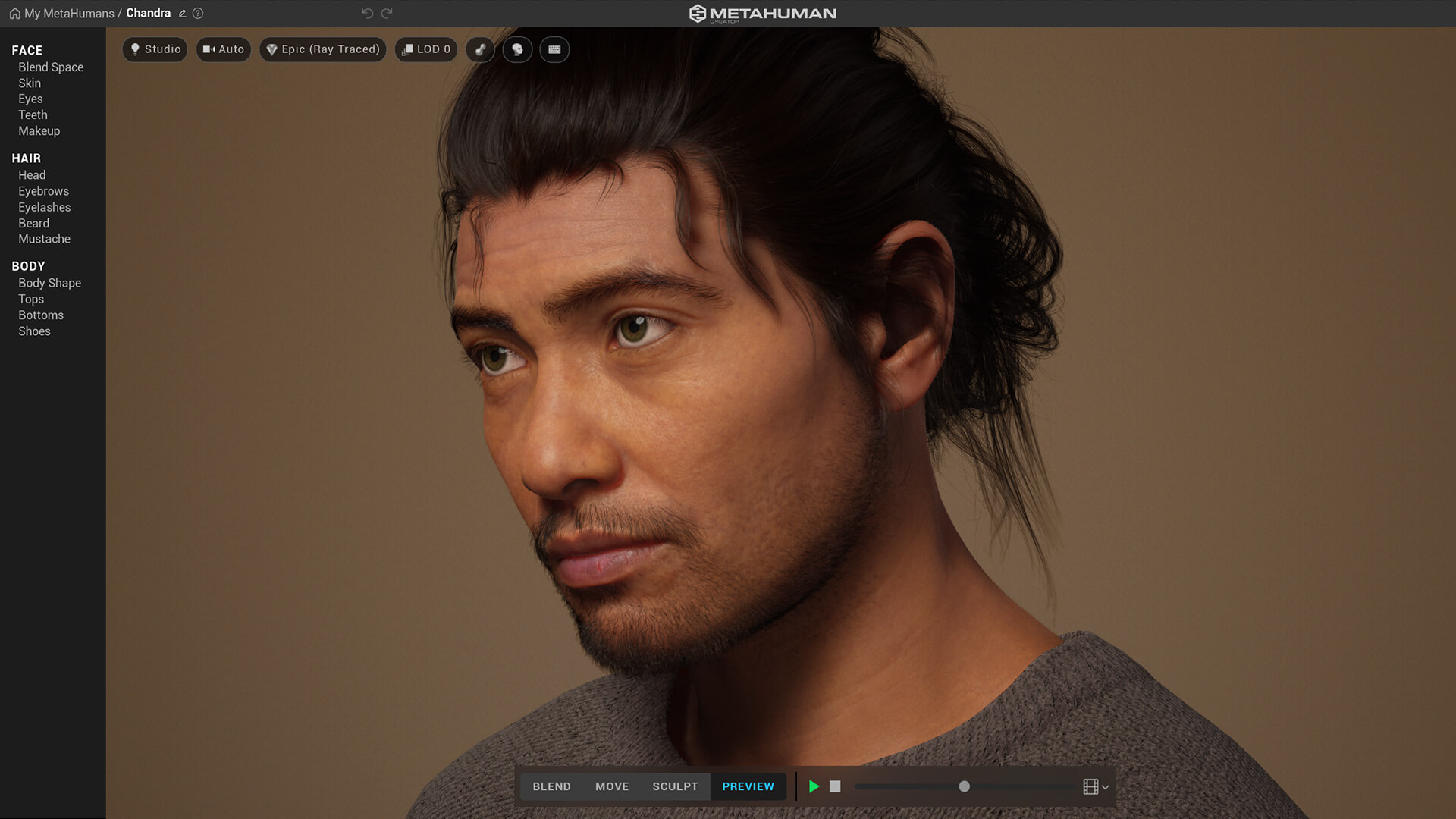
Task: Go to My MetaHumans breadcrumb link
Action: click(x=69, y=14)
